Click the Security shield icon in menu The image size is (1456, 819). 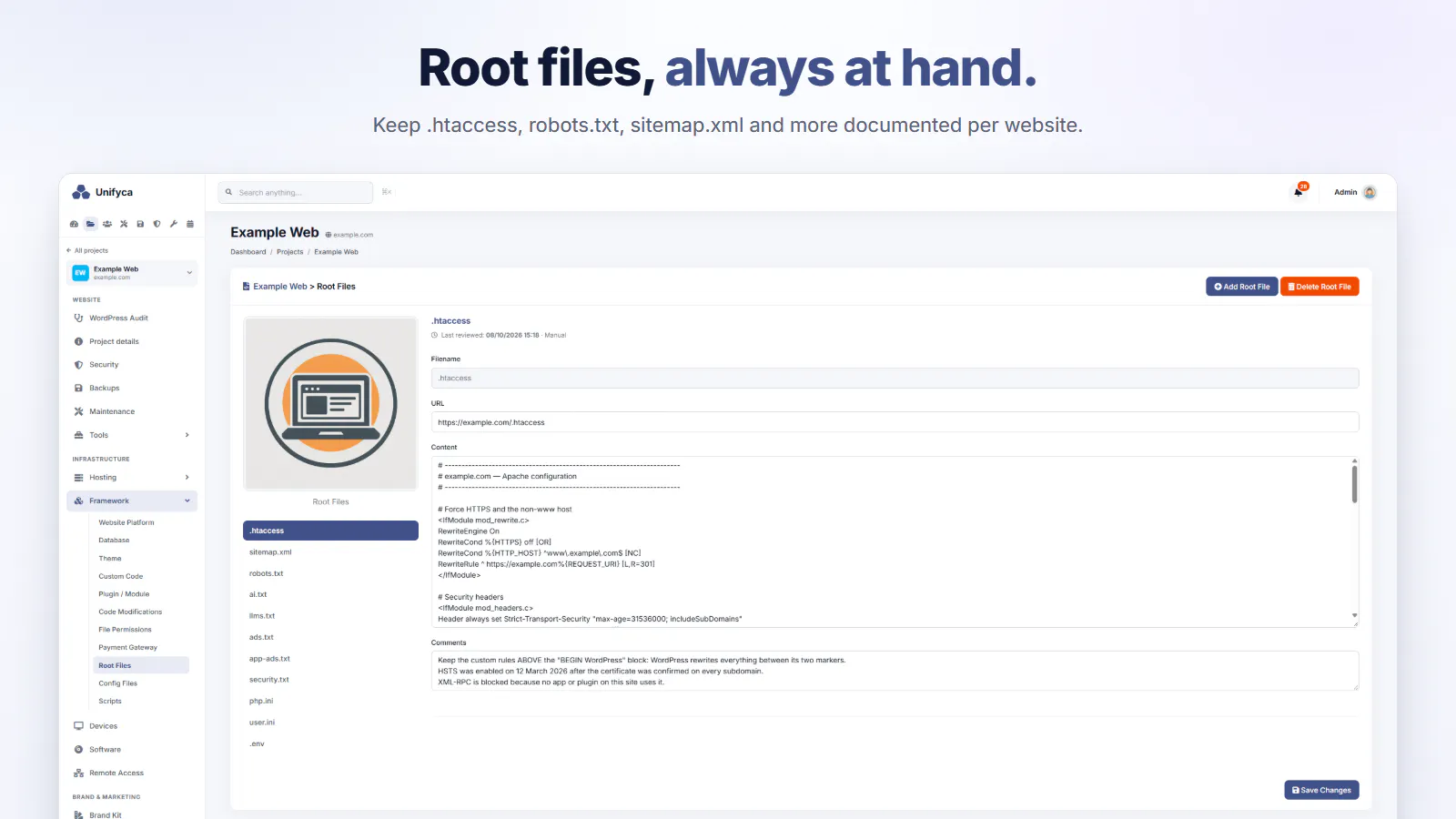point(78,365)
